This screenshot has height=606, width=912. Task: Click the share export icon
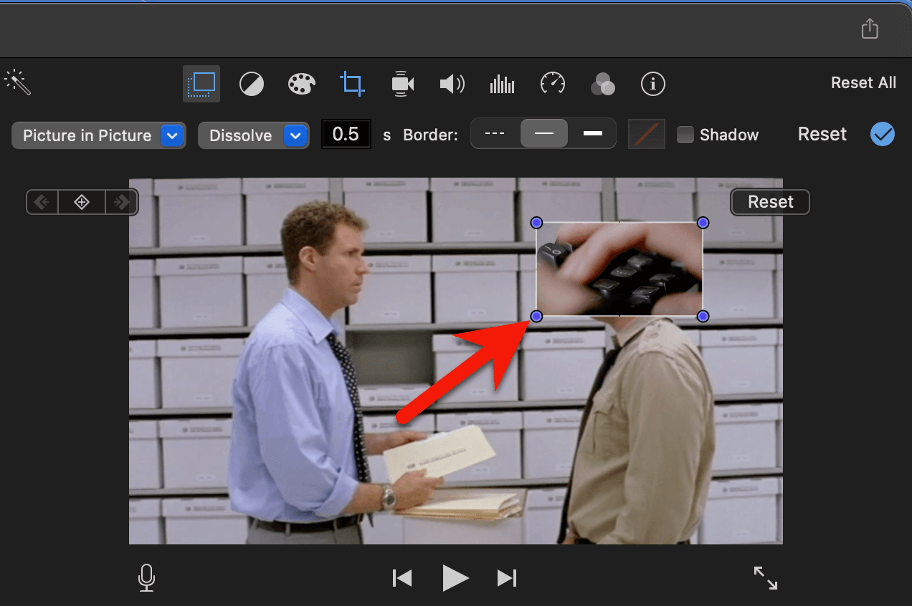coord(870,28)
